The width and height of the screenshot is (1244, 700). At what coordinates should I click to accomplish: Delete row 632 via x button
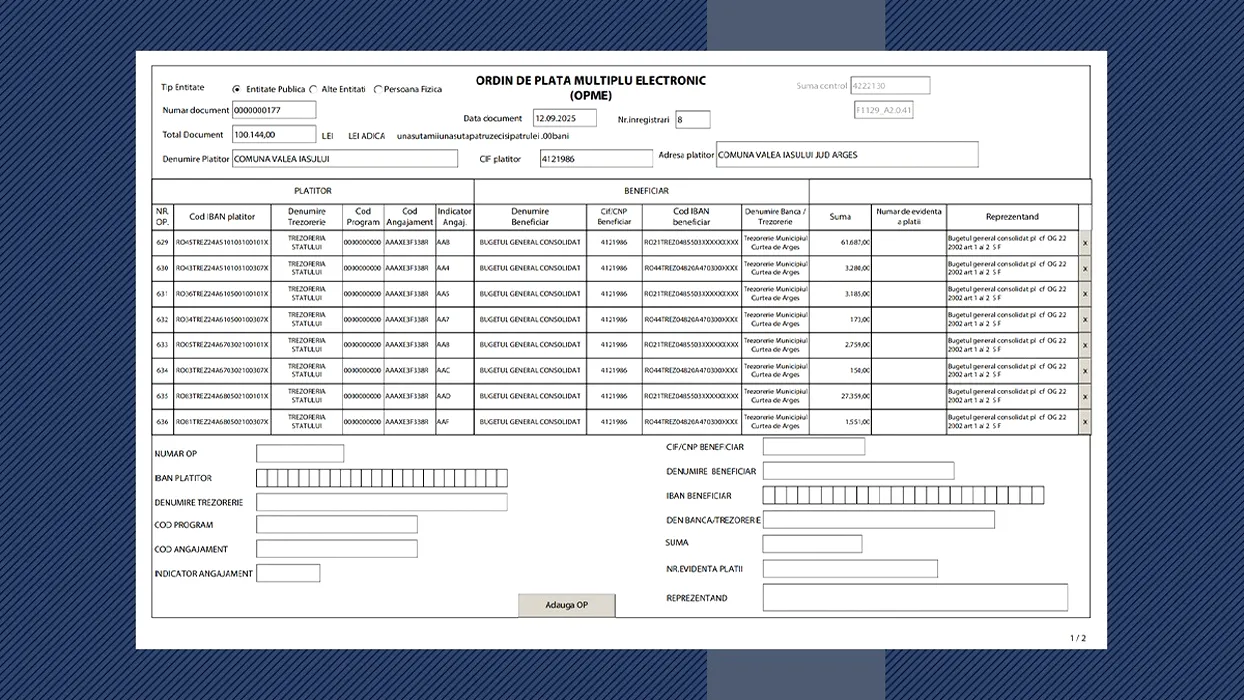coord(1085,320)
